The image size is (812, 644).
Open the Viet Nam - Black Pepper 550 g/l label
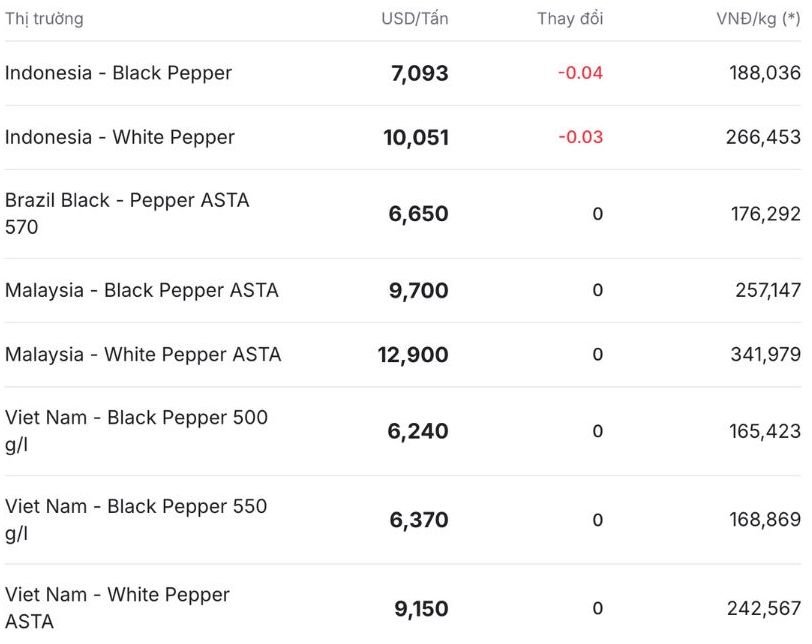[136, 519]
